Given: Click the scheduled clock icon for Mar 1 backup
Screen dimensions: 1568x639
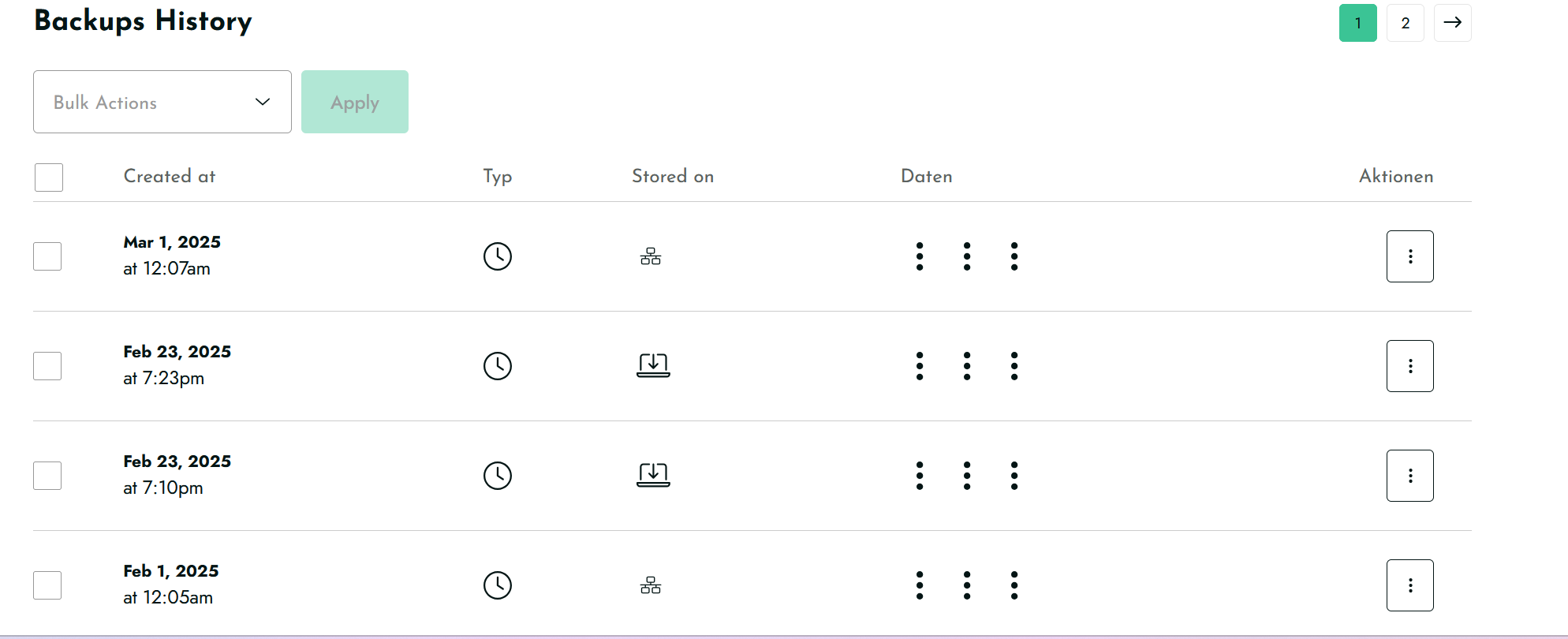Looking at the screenshot, I should (x=498, y=256).
